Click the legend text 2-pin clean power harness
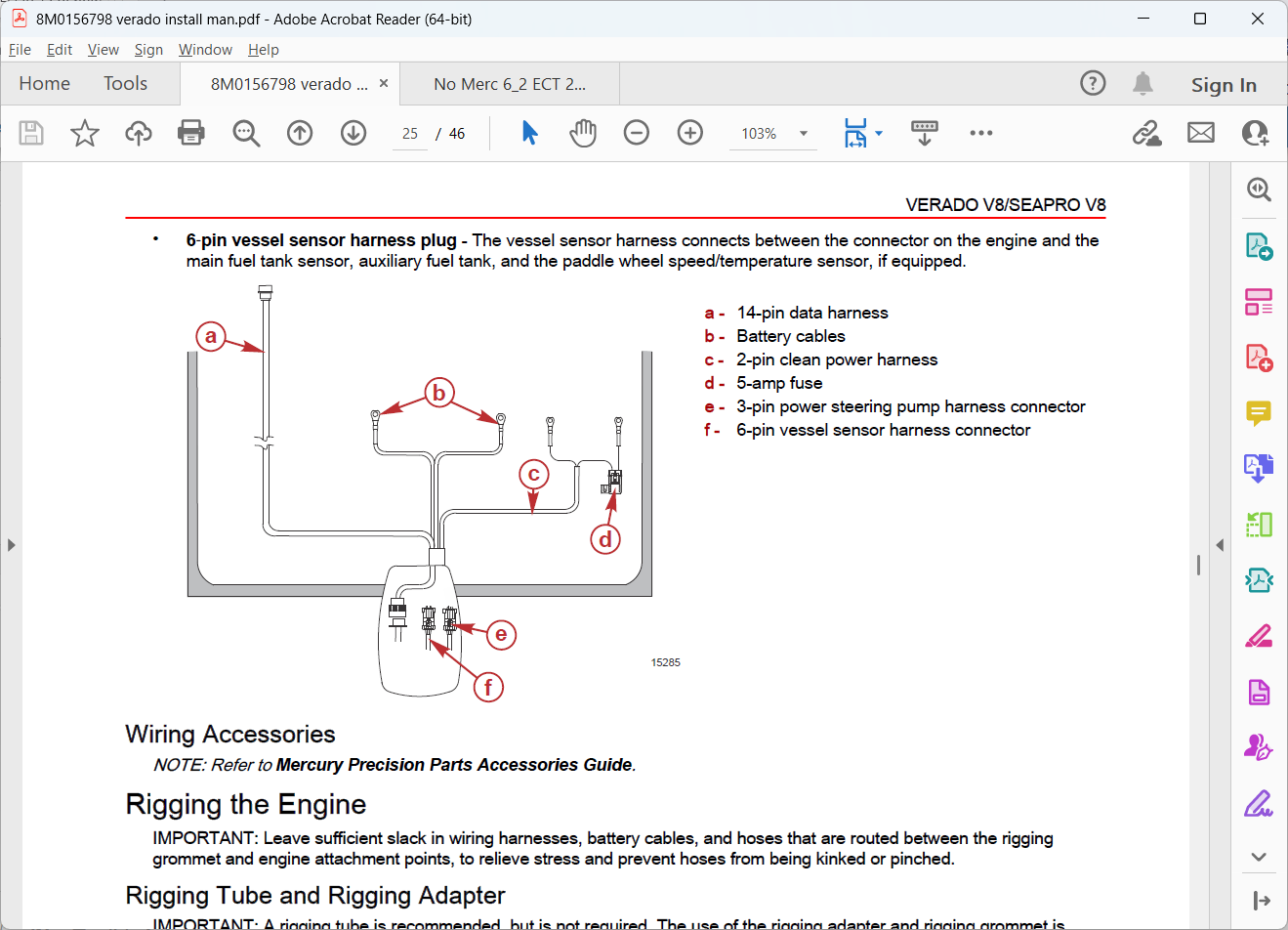The width and height of the screenshot is (1288, 930). [837, 359]
